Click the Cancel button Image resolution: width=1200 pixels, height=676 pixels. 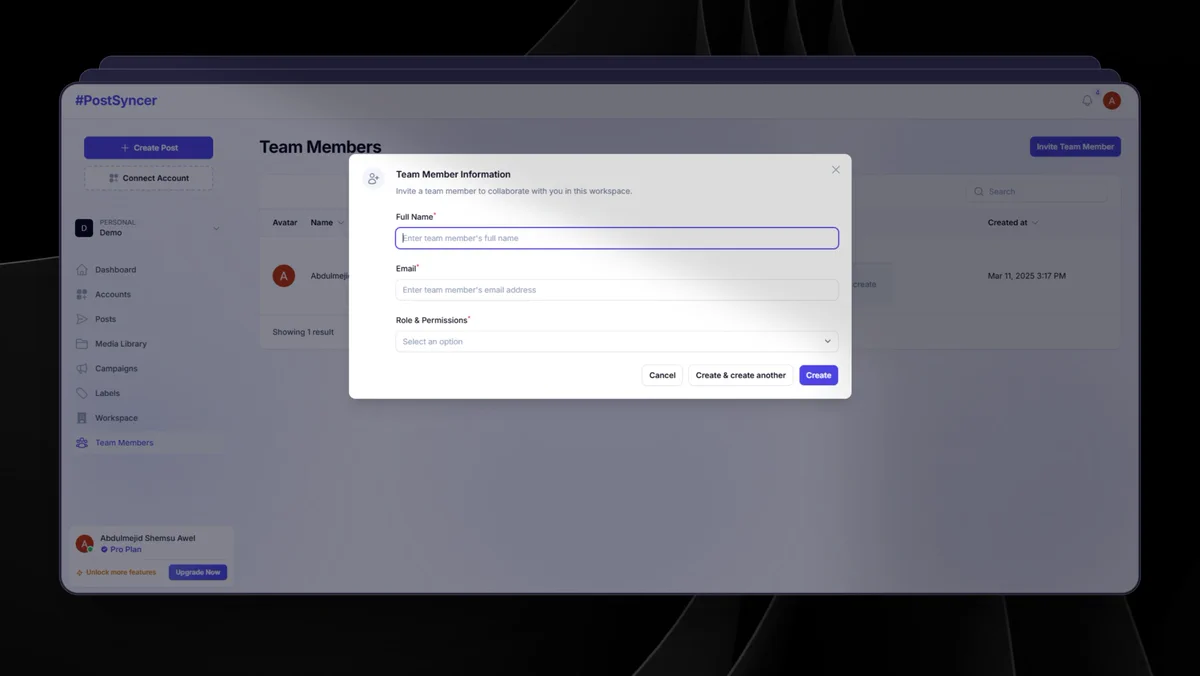pos(662,375)
